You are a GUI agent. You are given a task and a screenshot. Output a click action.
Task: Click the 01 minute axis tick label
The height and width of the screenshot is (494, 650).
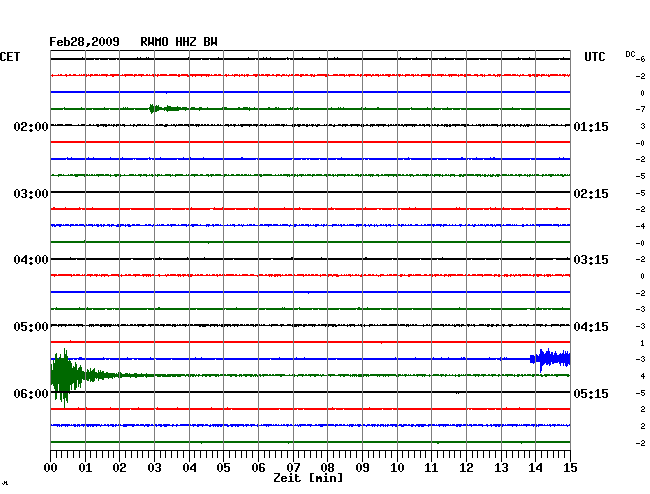coord(85,467)
